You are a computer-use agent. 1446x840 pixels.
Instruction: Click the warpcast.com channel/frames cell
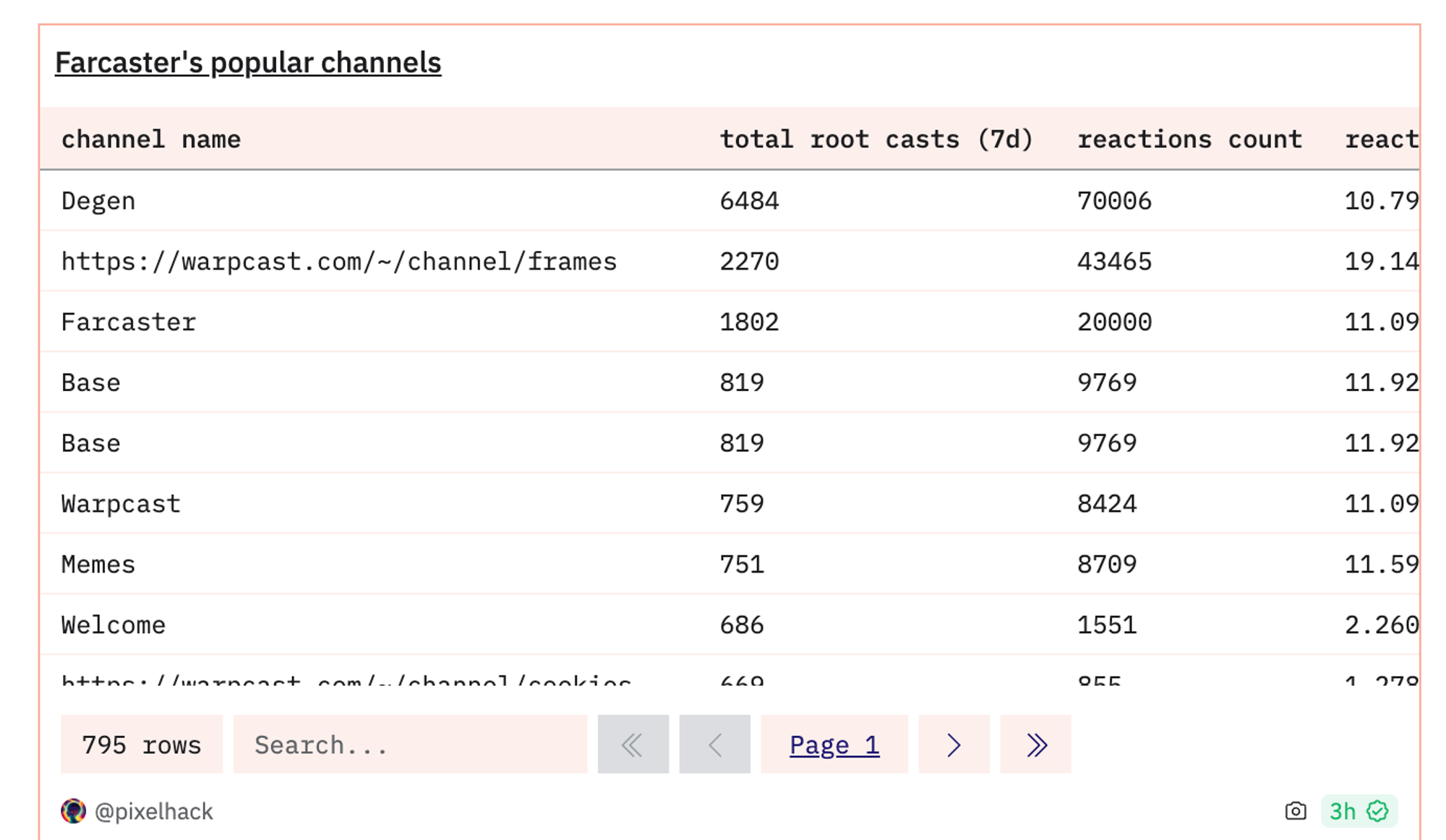pyautogui.click(x=339, y=262)
